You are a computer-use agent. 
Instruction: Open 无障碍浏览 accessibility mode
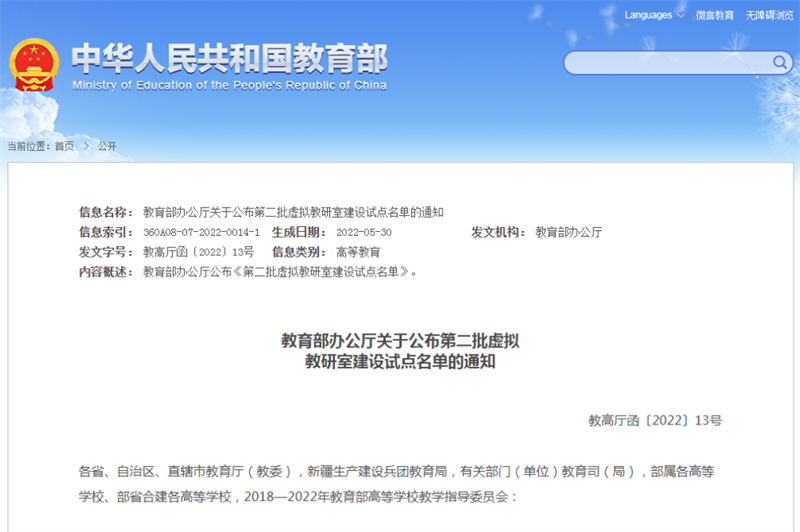769,15
